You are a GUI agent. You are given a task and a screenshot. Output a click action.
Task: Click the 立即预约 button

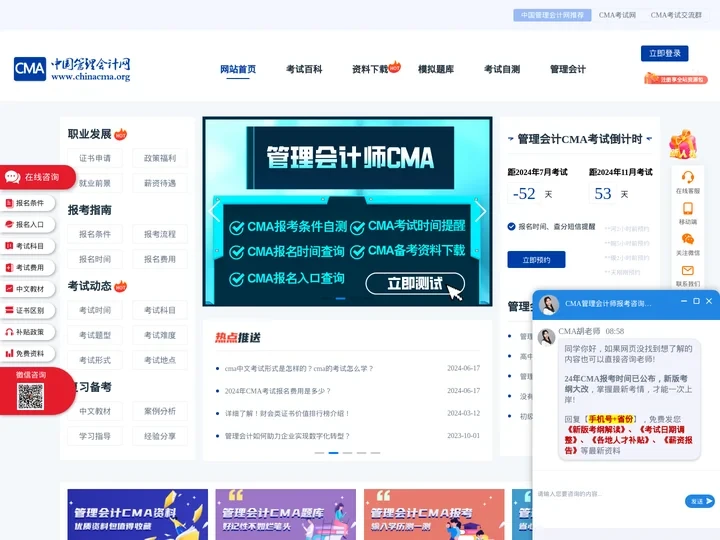point(536,260)
